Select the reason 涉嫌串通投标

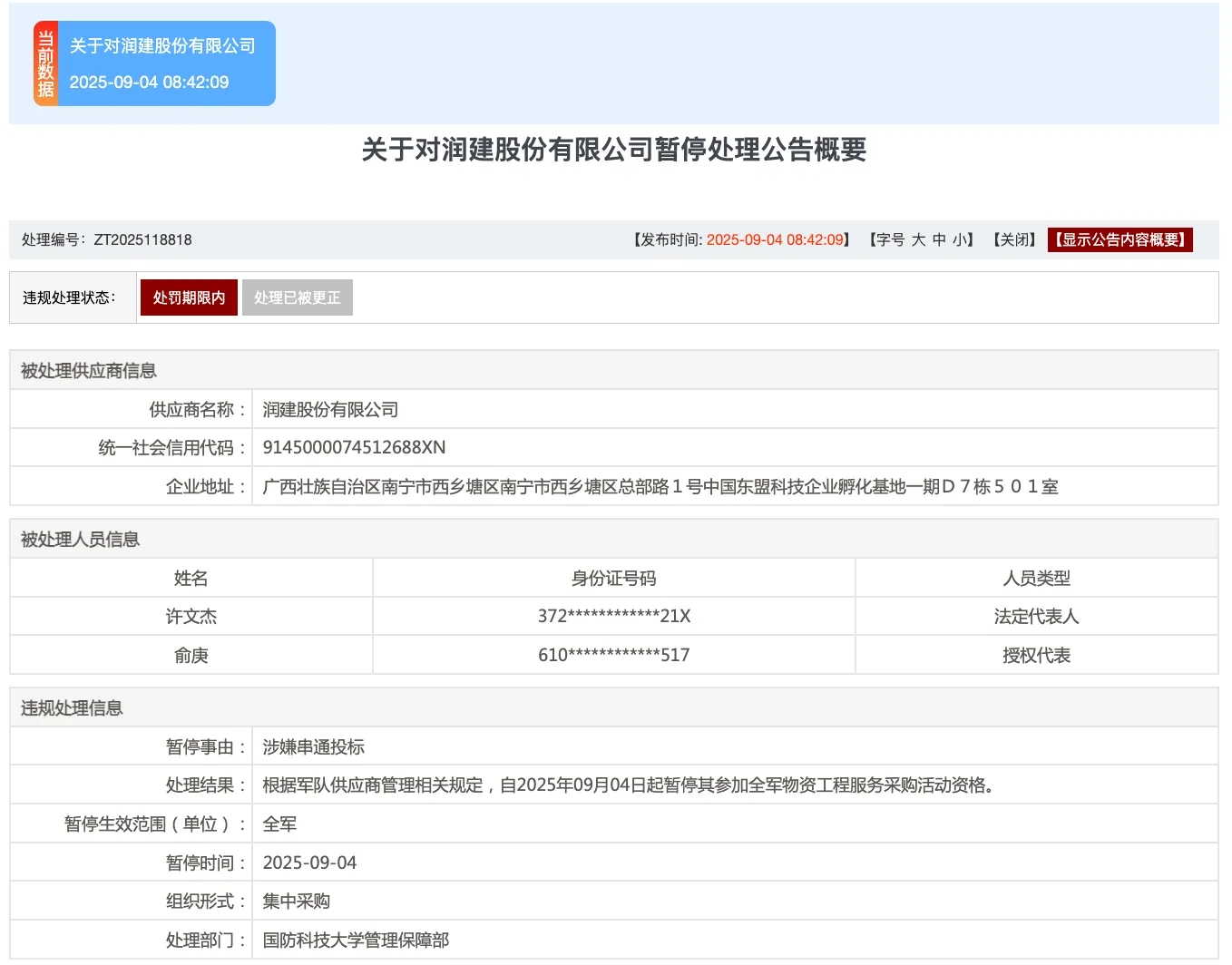pyautogui.click(x=314, y=746)
